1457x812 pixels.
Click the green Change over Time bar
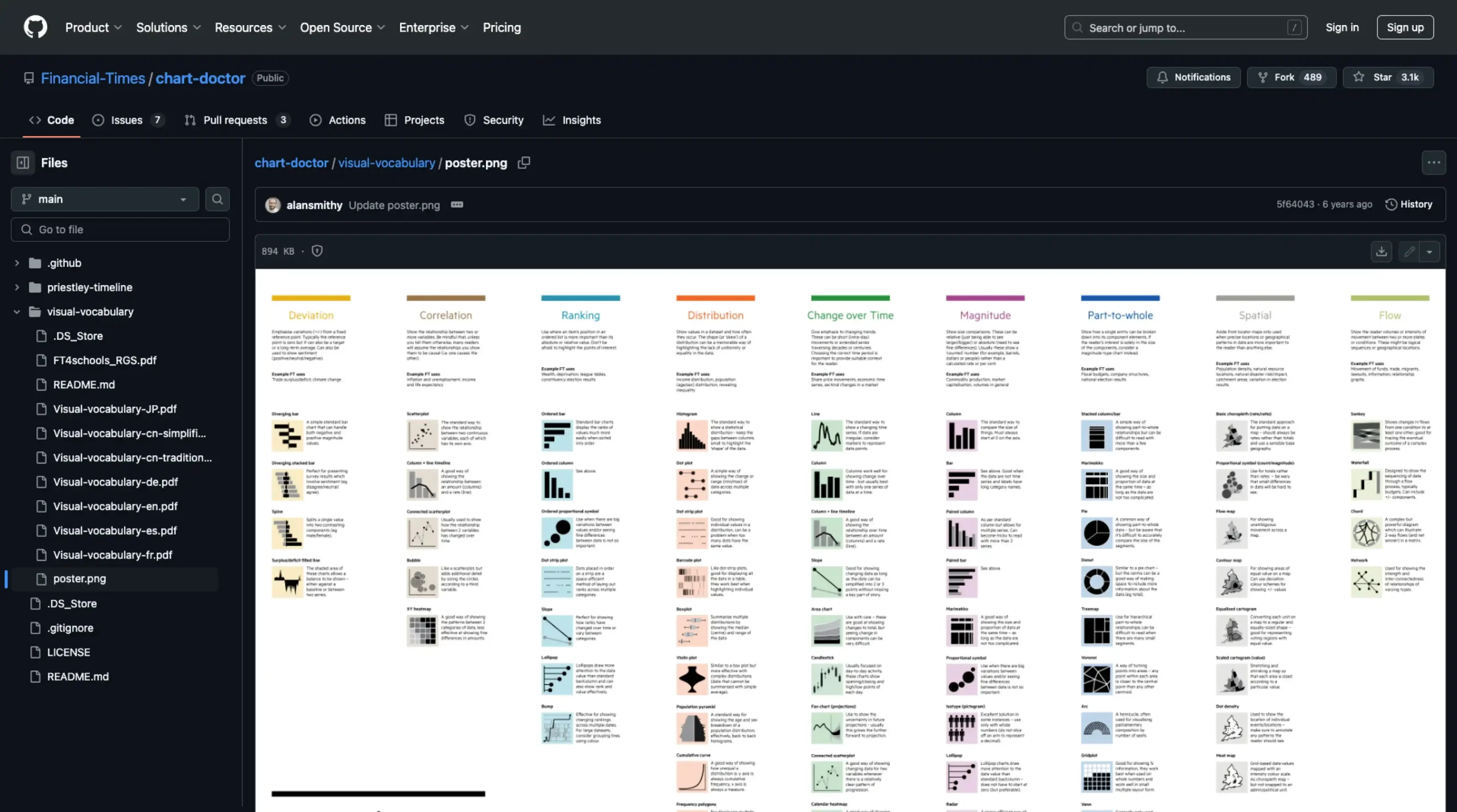[850, 298]
